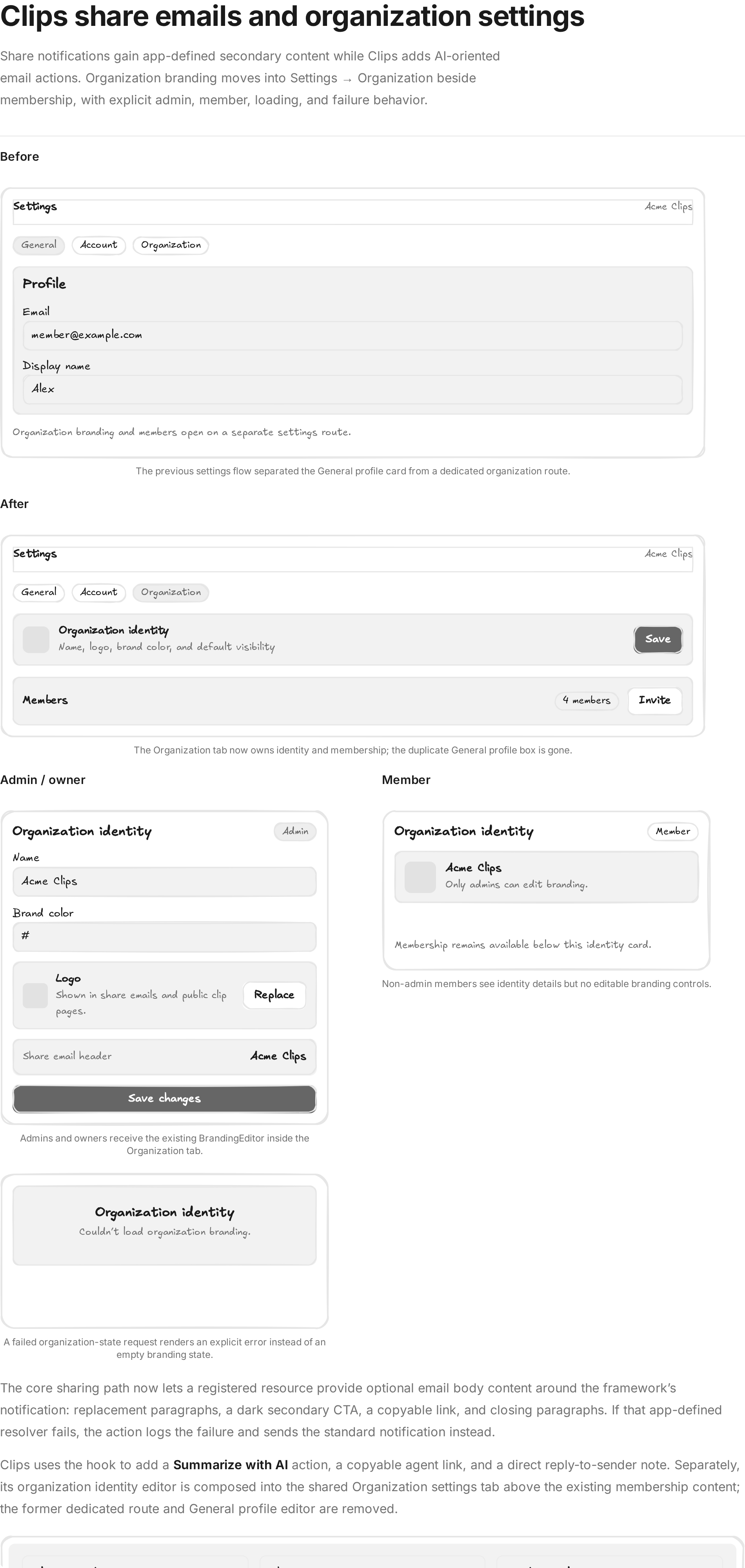Click the Save changes button
The image size is (745, 1568).
pos(164,1099)
